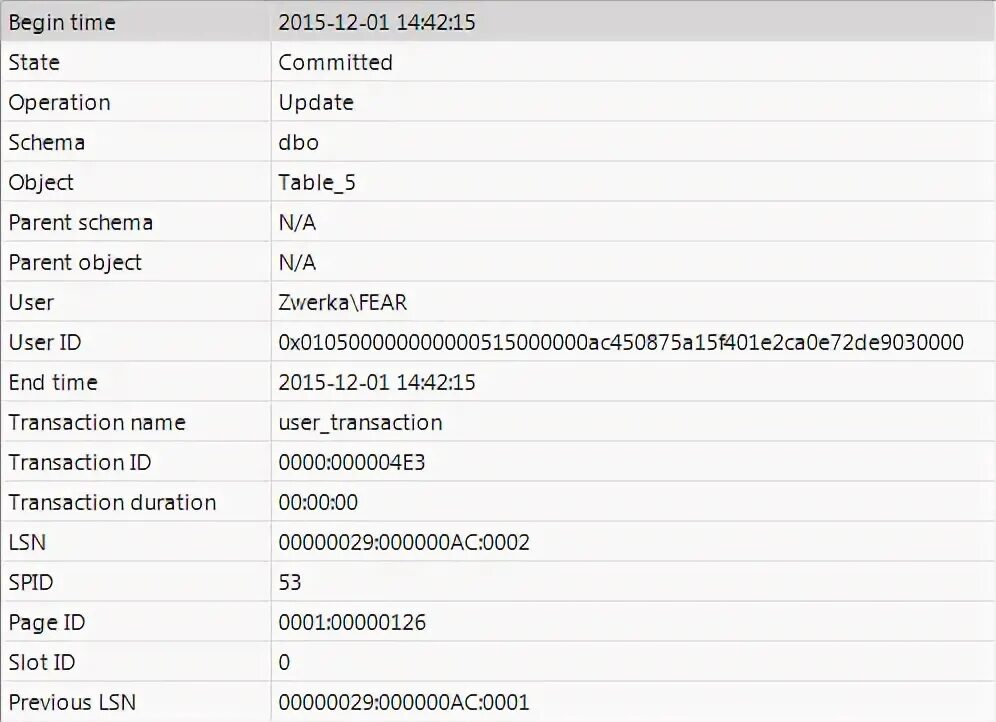Click the 'Zwerka\FEAR' user value

[x=342, y=302]
